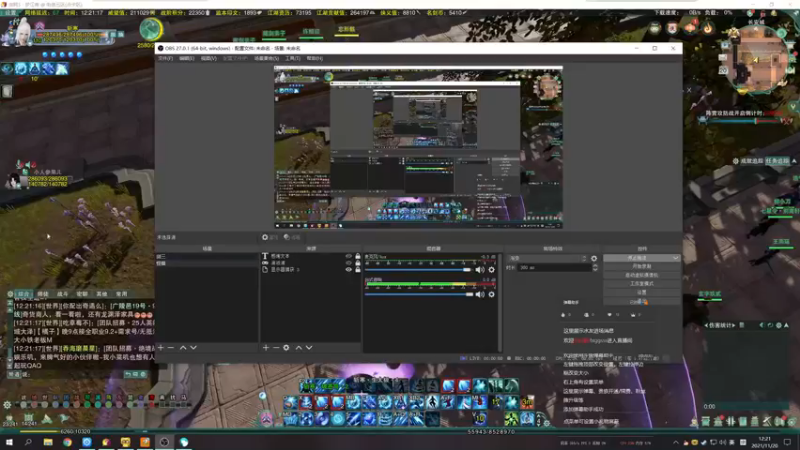Add a new source with the plus icon

[x=266, y=347]
